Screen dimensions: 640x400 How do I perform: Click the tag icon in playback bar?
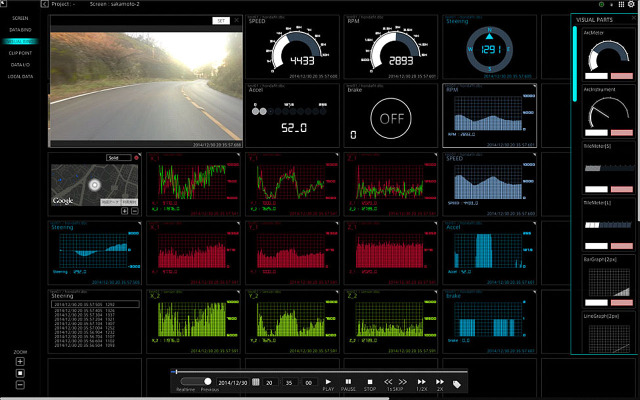pos(457,384)
